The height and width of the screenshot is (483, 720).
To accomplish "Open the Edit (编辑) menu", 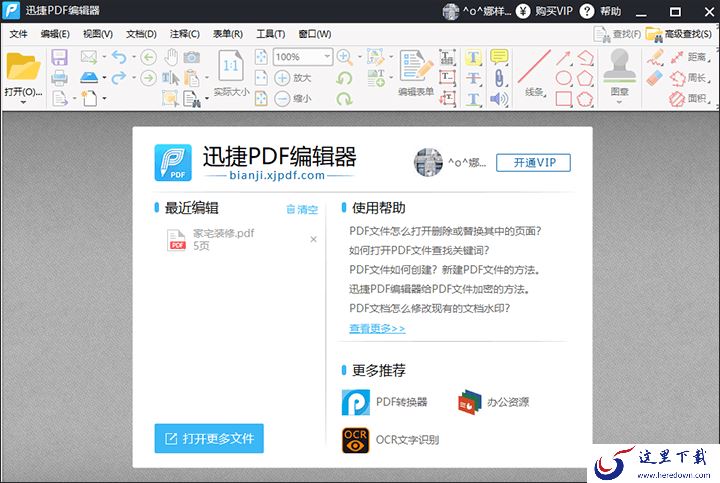I will pos(55,34).
